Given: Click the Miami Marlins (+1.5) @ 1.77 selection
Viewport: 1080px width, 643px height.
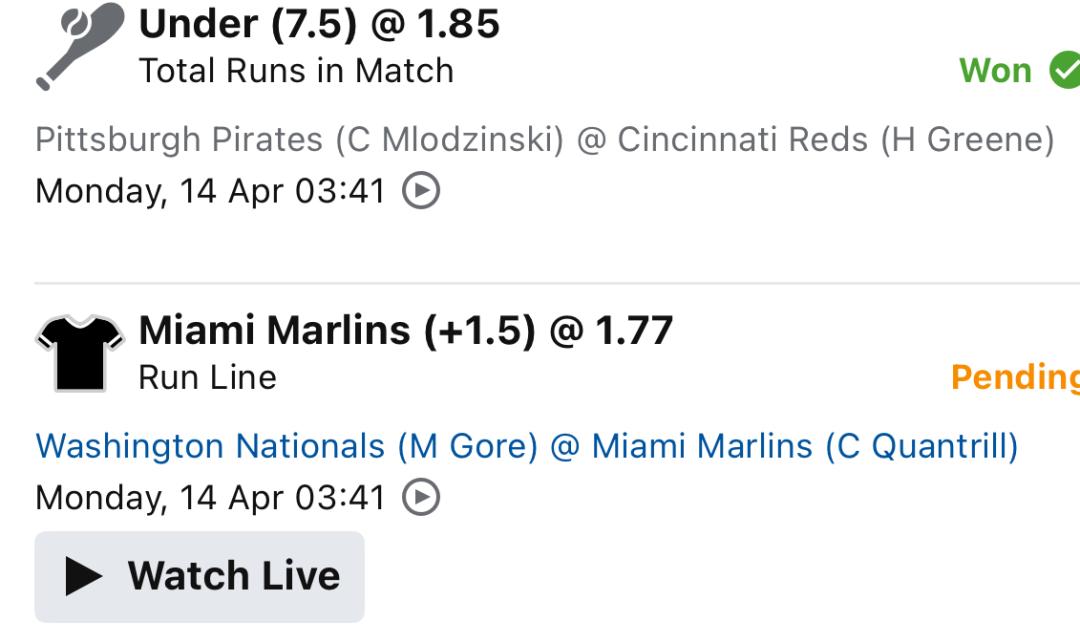Looking at the screenshot, I should 406,330.
